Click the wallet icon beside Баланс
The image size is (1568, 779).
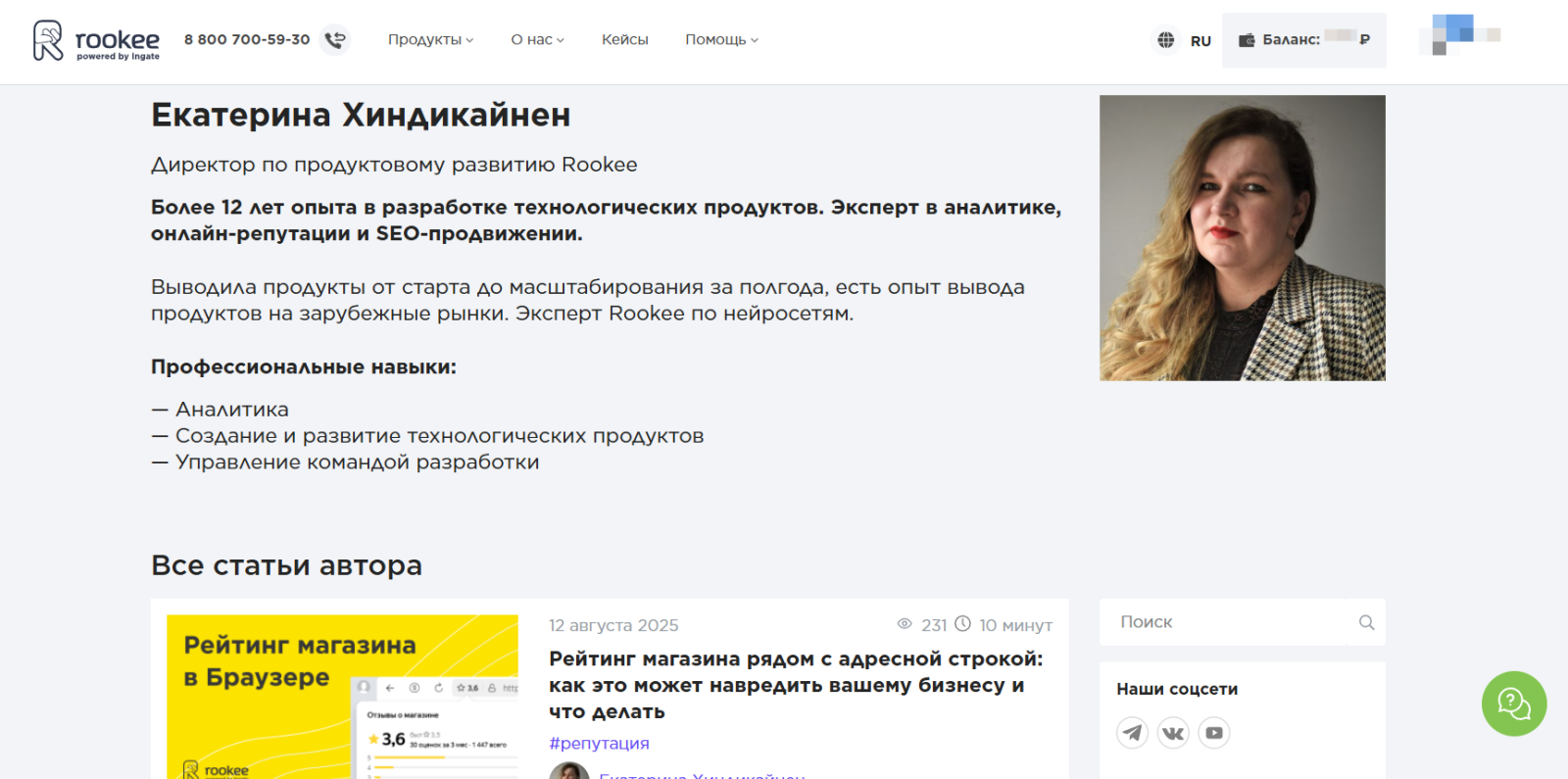point(1247,40)
